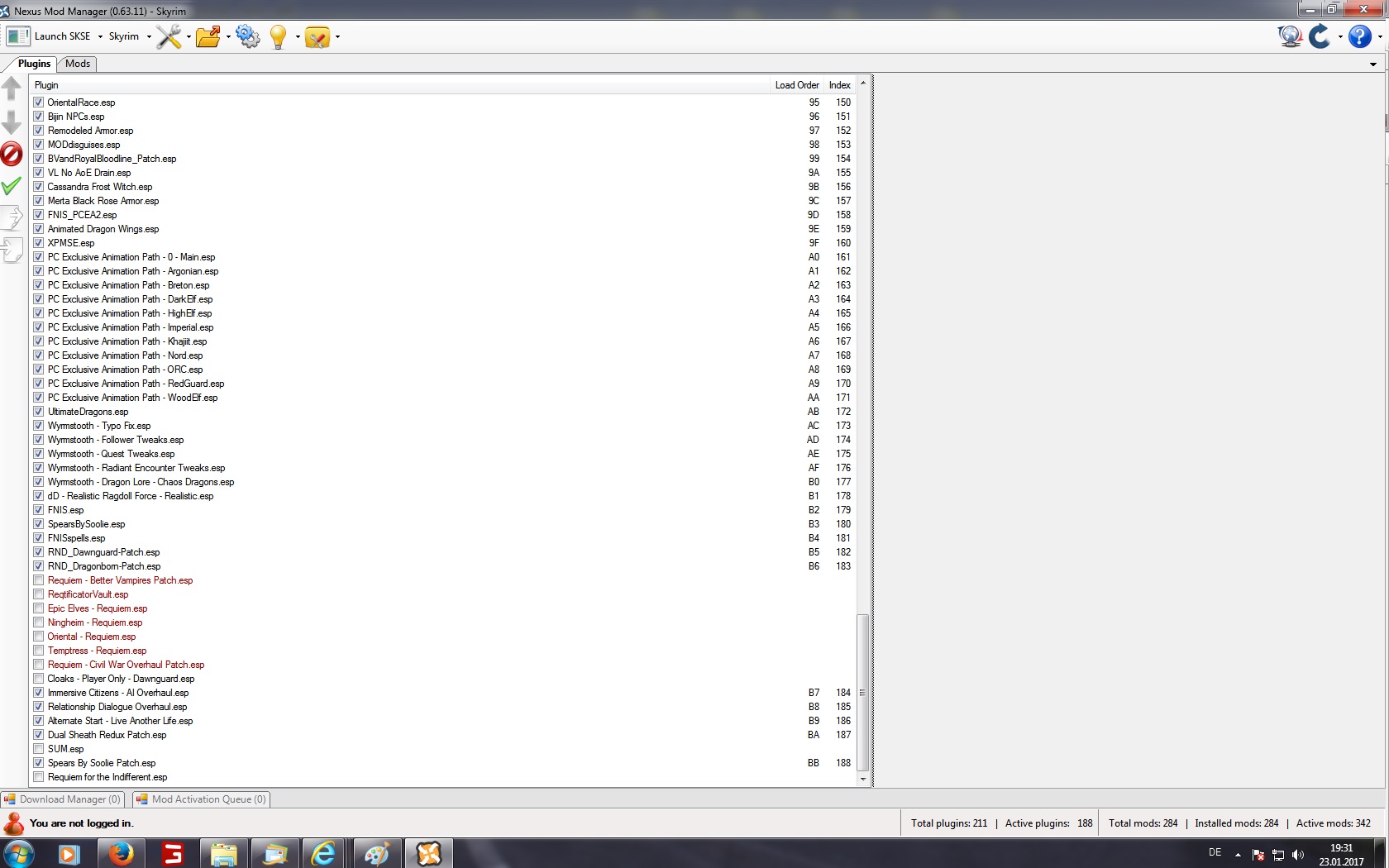
Task: Enable the SUM.esp plugin checkbox
Action: click(x=38, y=749)
